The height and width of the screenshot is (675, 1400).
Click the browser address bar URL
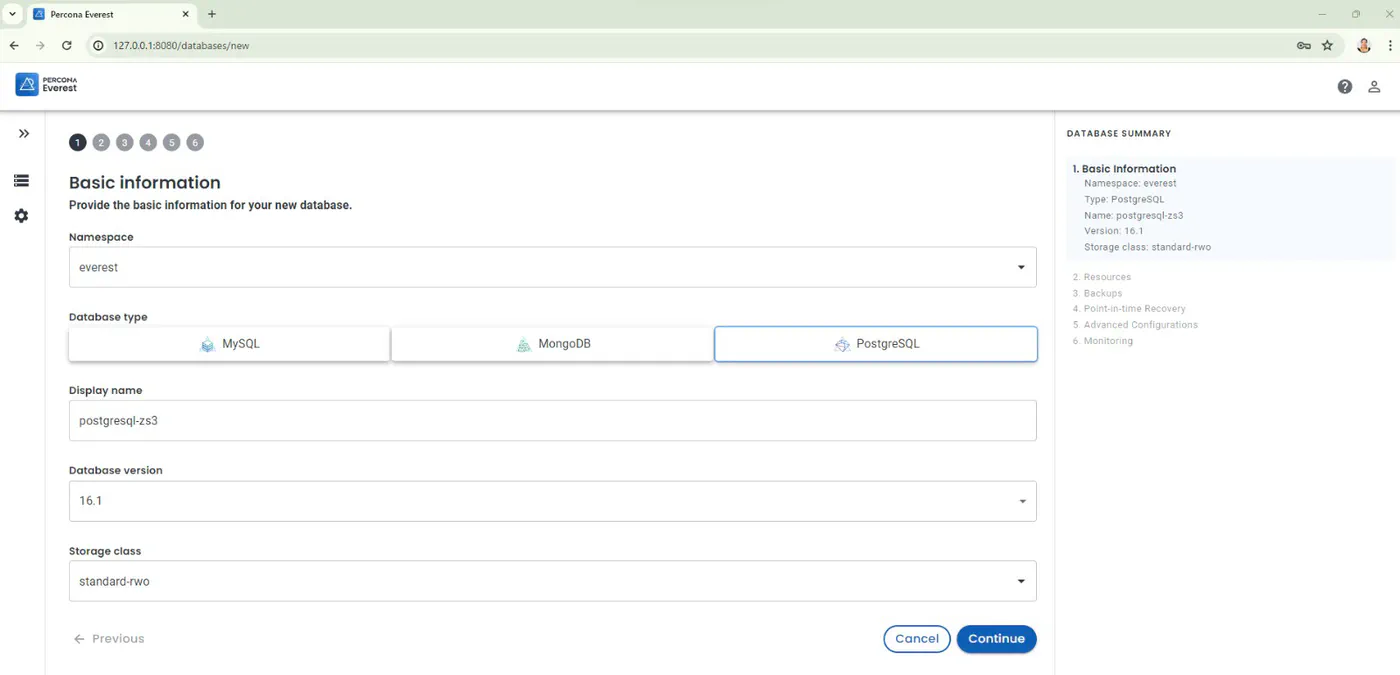181,45
